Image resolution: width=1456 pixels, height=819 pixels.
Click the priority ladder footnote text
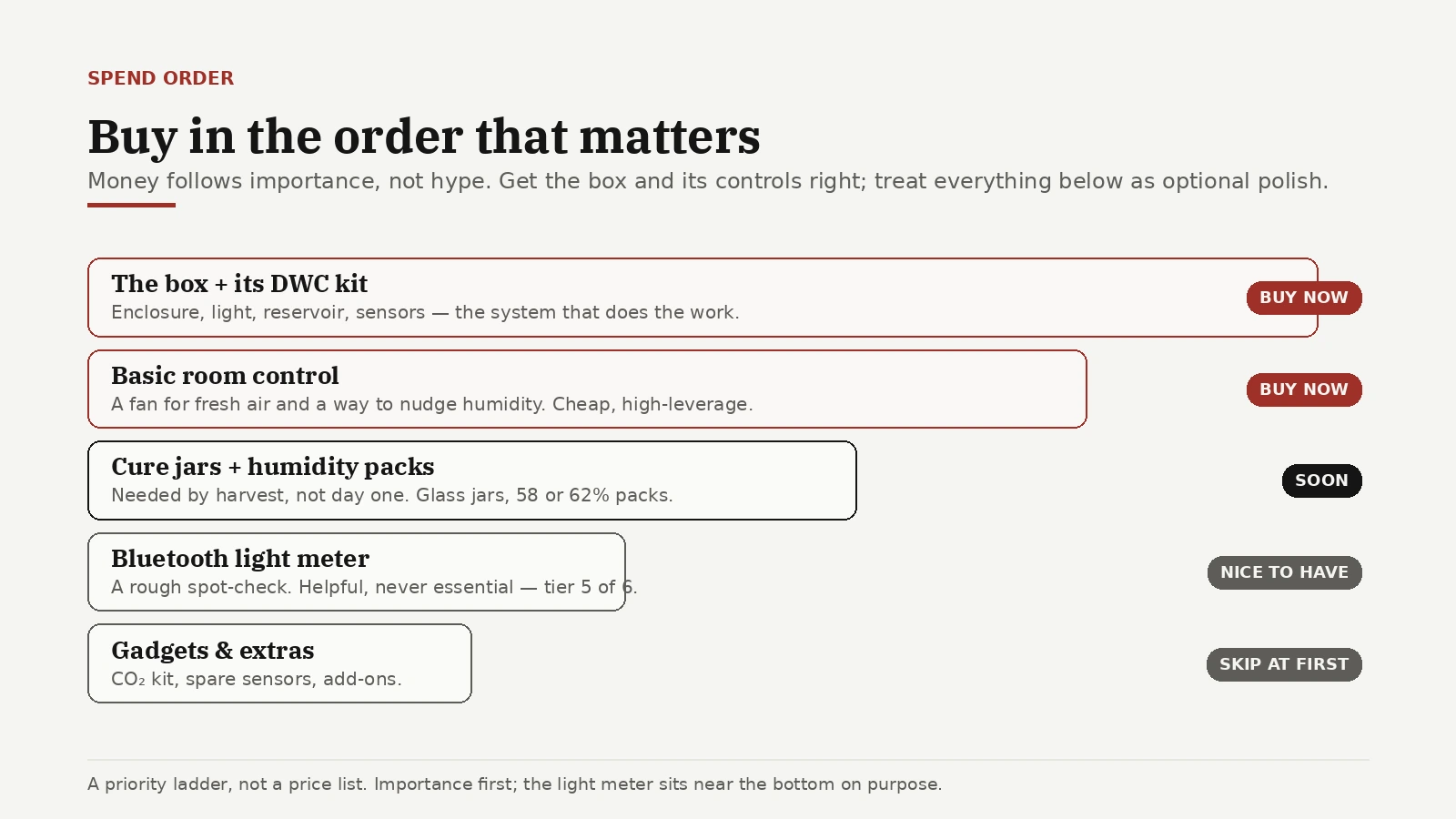[515, 784]
